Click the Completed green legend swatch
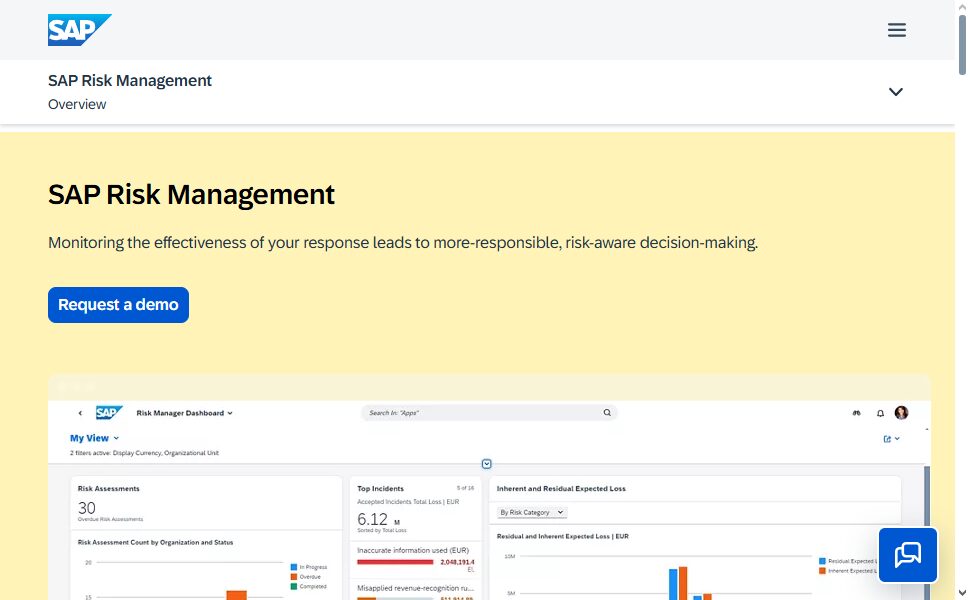This screenshot has width=970, height=600. pyautogui.click(x=294, y=586)
